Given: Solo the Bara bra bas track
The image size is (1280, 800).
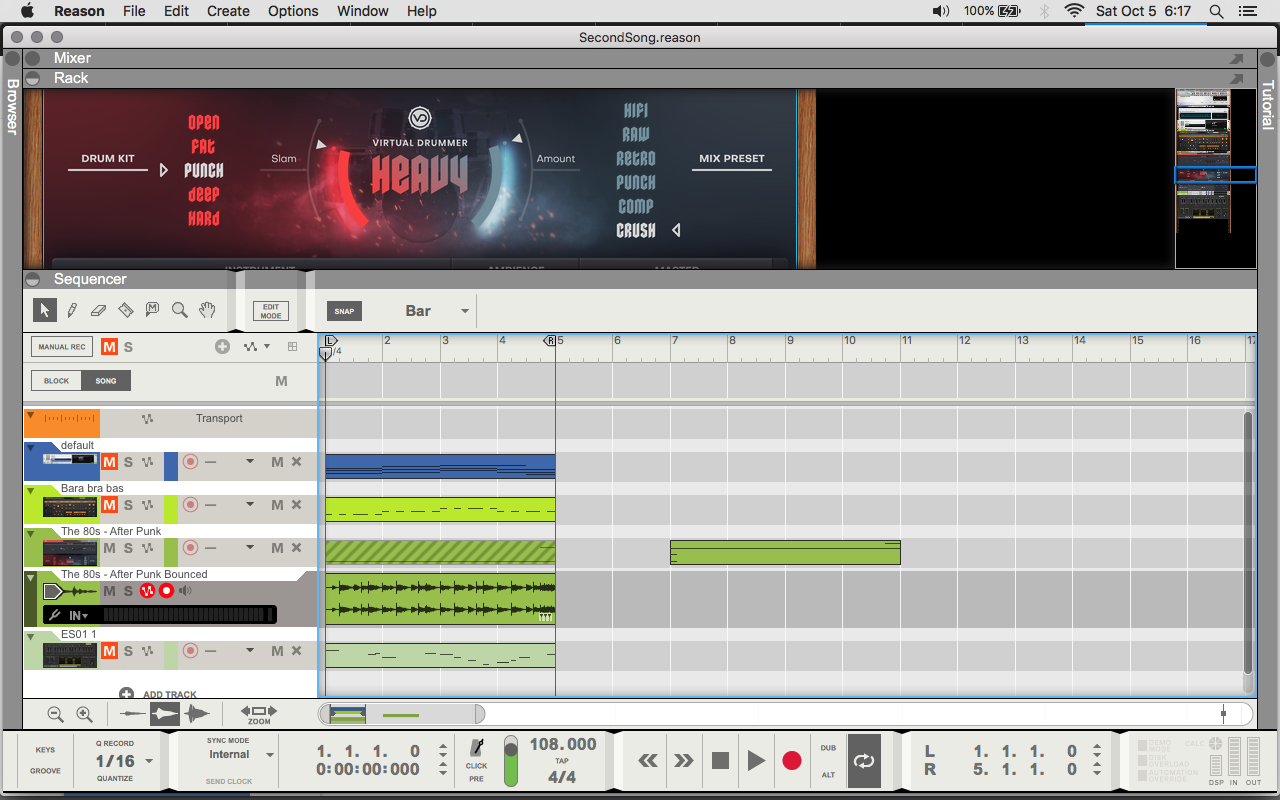Looking at the screenshot, I should 128,505.
